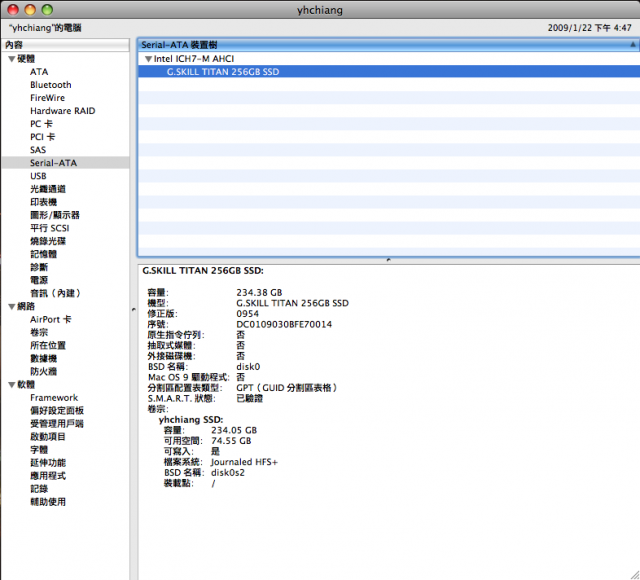Click the window resize grip corner
The height and width of the screenshot is (580, 640).
pyautogui.click(x=635, y=575)
